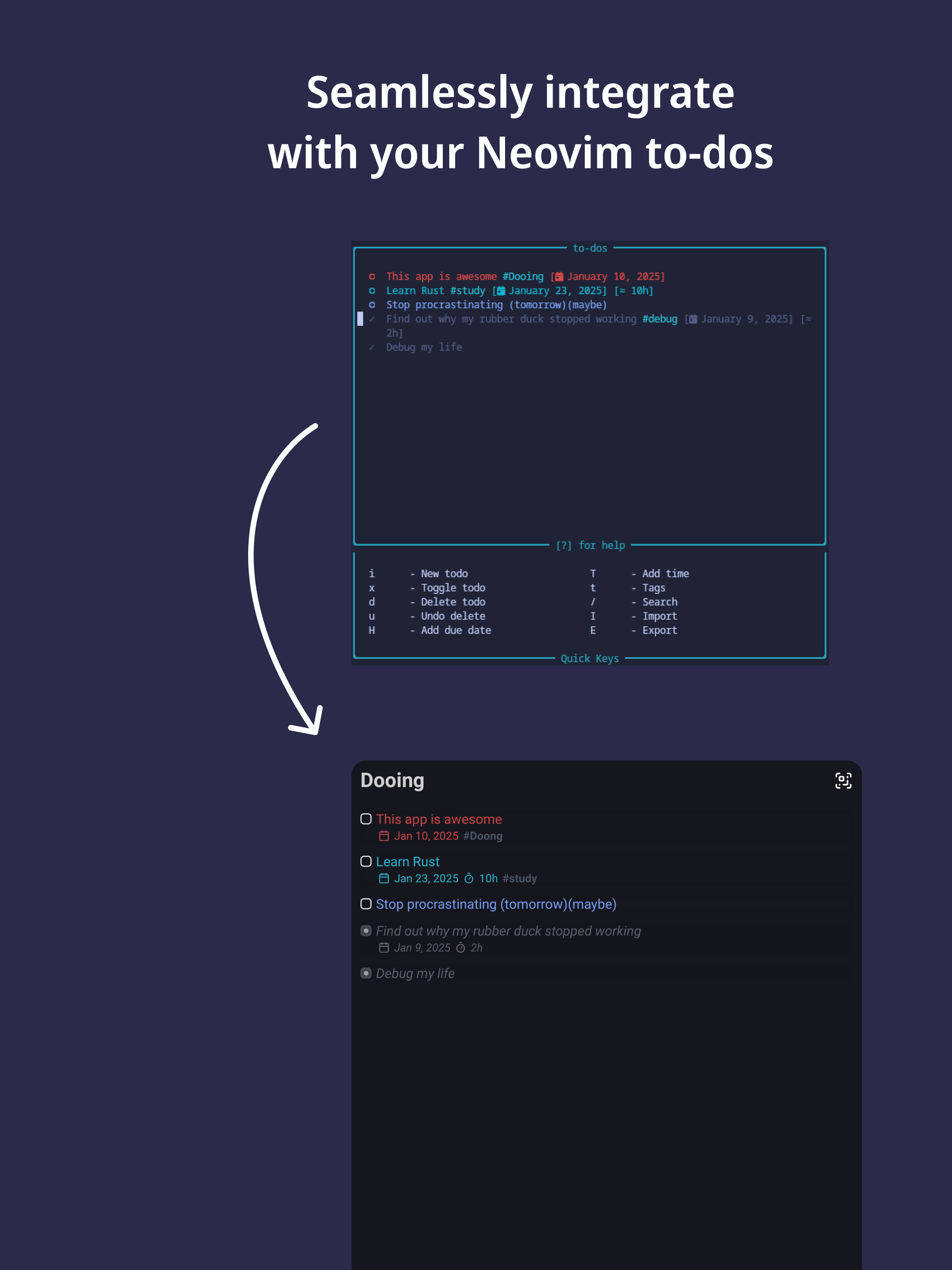Click the timer icon beside 10h

(x=469, y=879)
